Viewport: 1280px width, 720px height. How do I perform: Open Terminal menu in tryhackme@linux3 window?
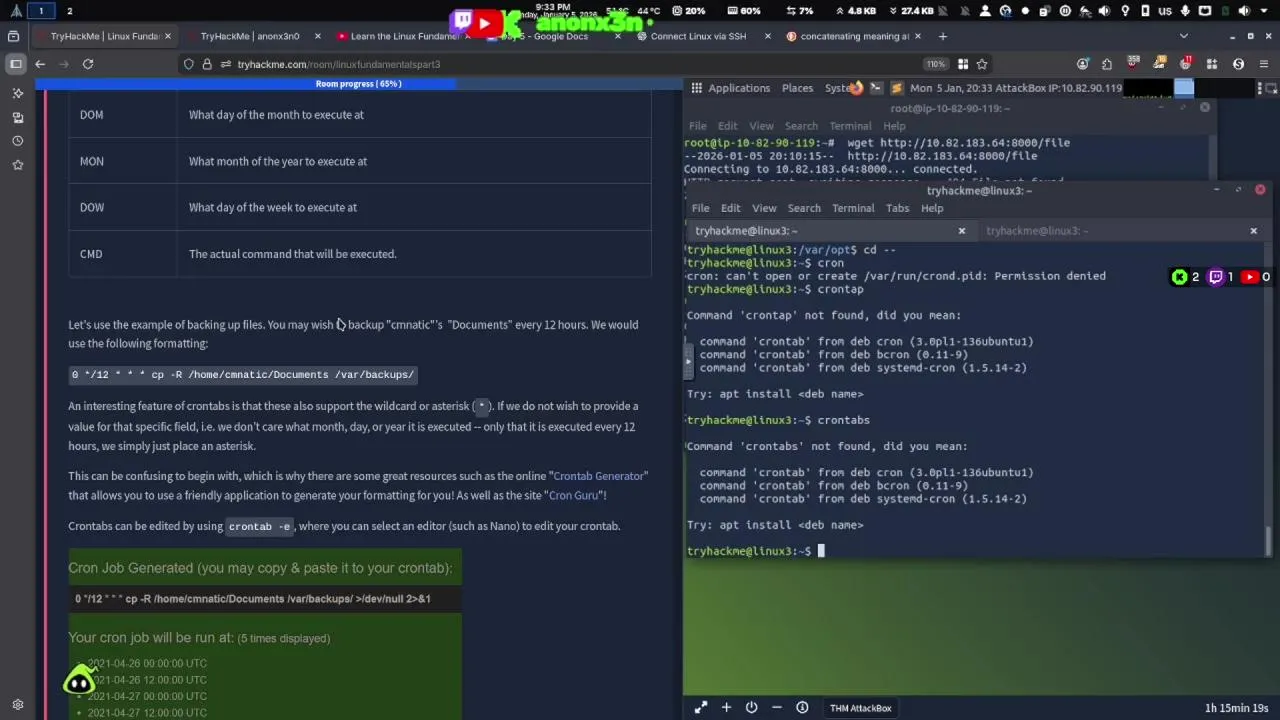853,208
